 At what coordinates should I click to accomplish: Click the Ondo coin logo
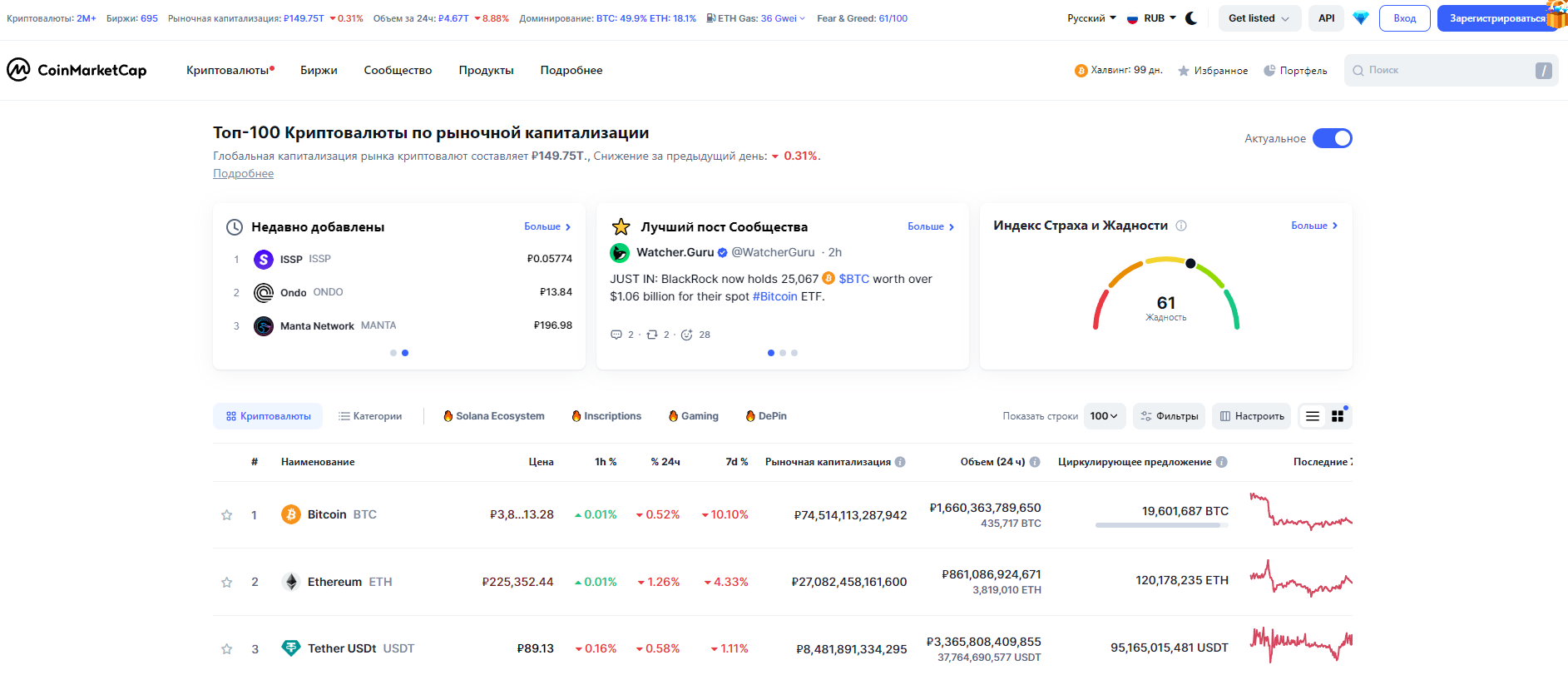pyautogui.click(x=264, y=292)
